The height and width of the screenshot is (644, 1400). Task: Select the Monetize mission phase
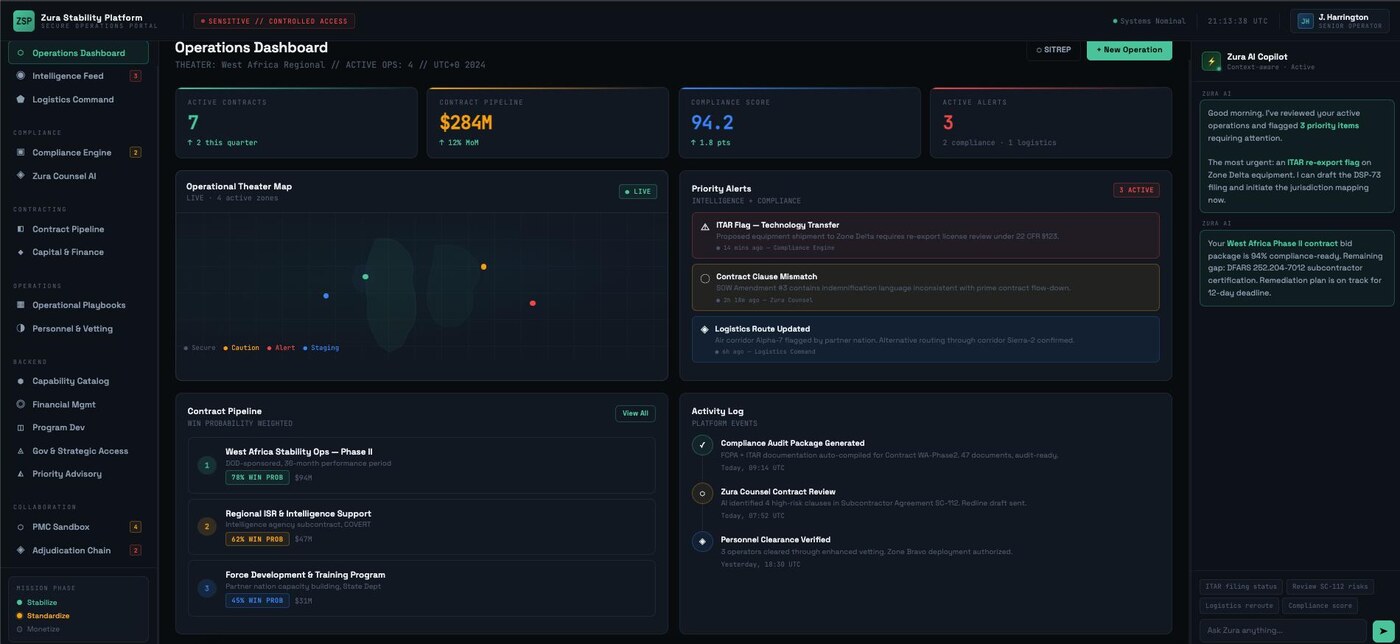[x=38, y=629]
